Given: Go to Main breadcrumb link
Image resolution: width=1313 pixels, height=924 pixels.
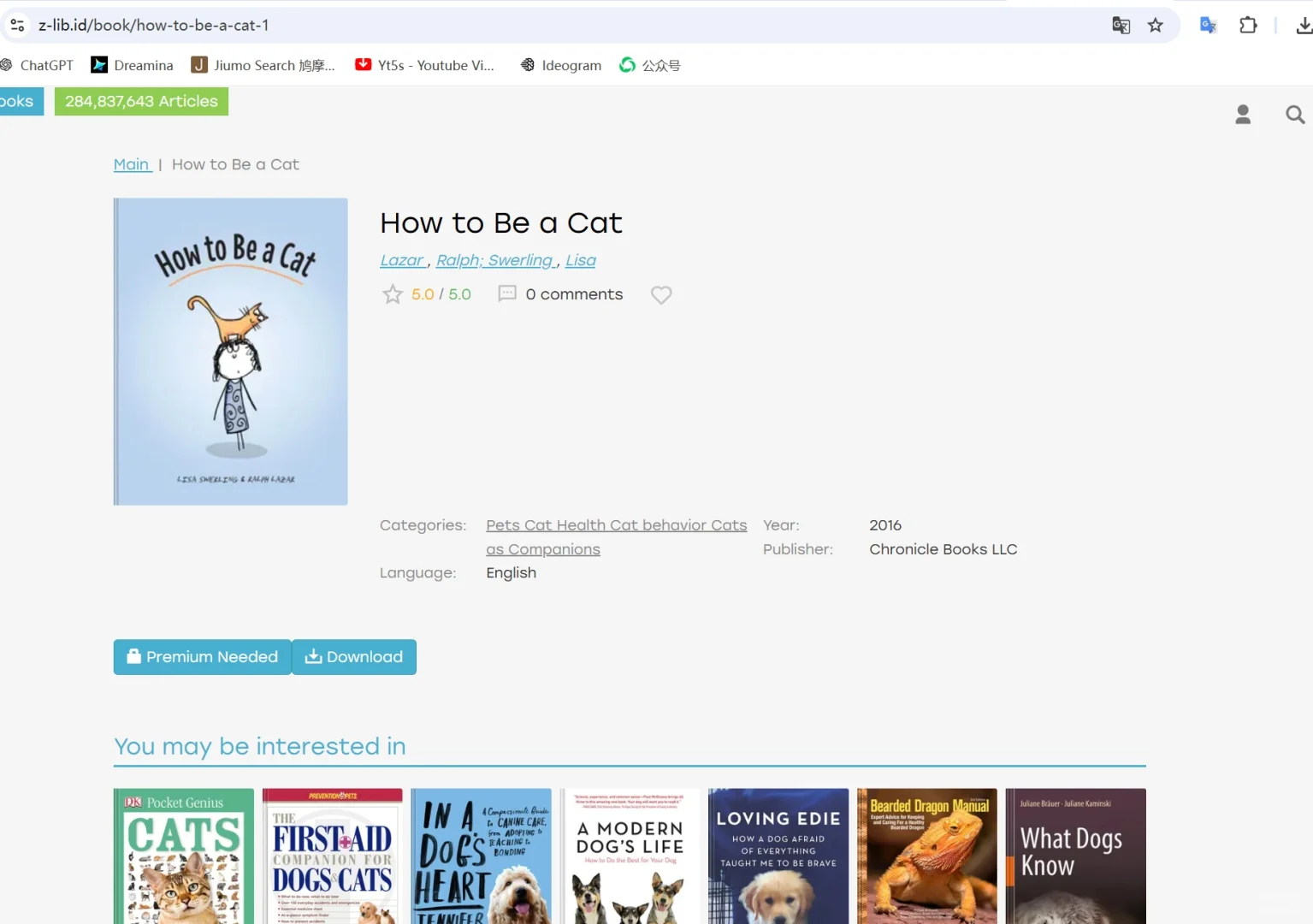Looking at the screenshot, I should click(132, 164).
